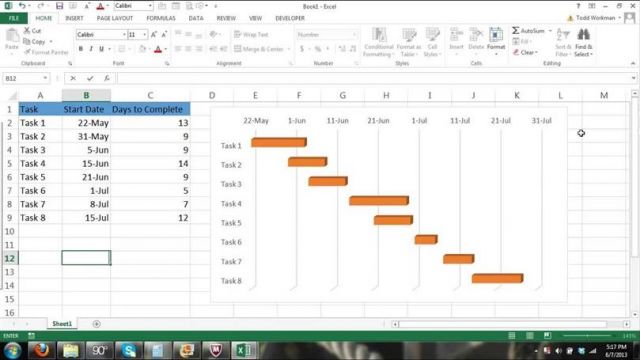Click the AutoSum sigma icon
Viewport: 640px width, 360px height.
516,31
